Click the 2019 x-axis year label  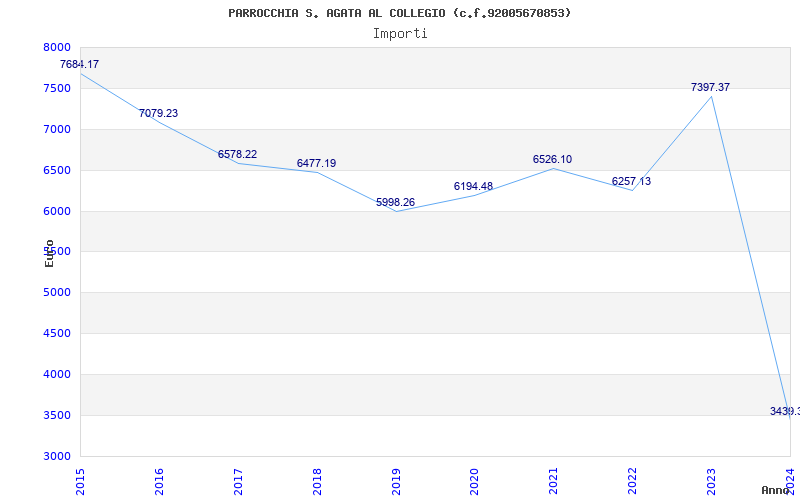[396, 482]
